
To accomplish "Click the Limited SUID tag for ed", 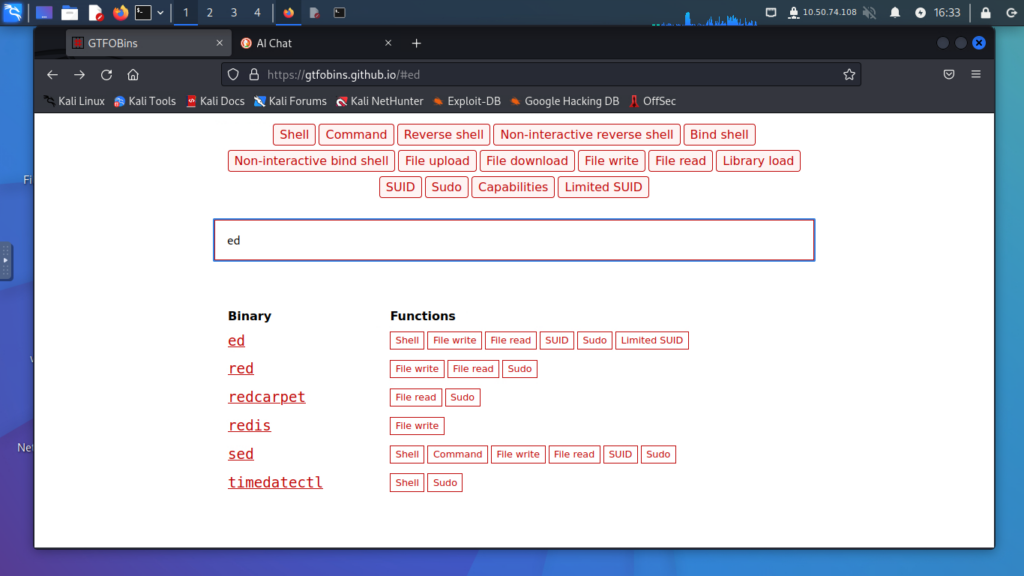I will (x=651, y=341).
